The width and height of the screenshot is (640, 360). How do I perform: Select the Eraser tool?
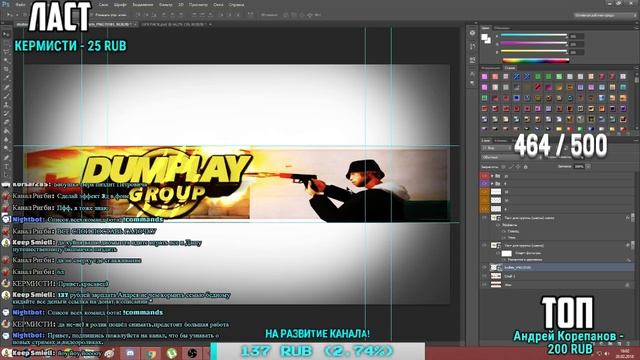click(6, 122)
